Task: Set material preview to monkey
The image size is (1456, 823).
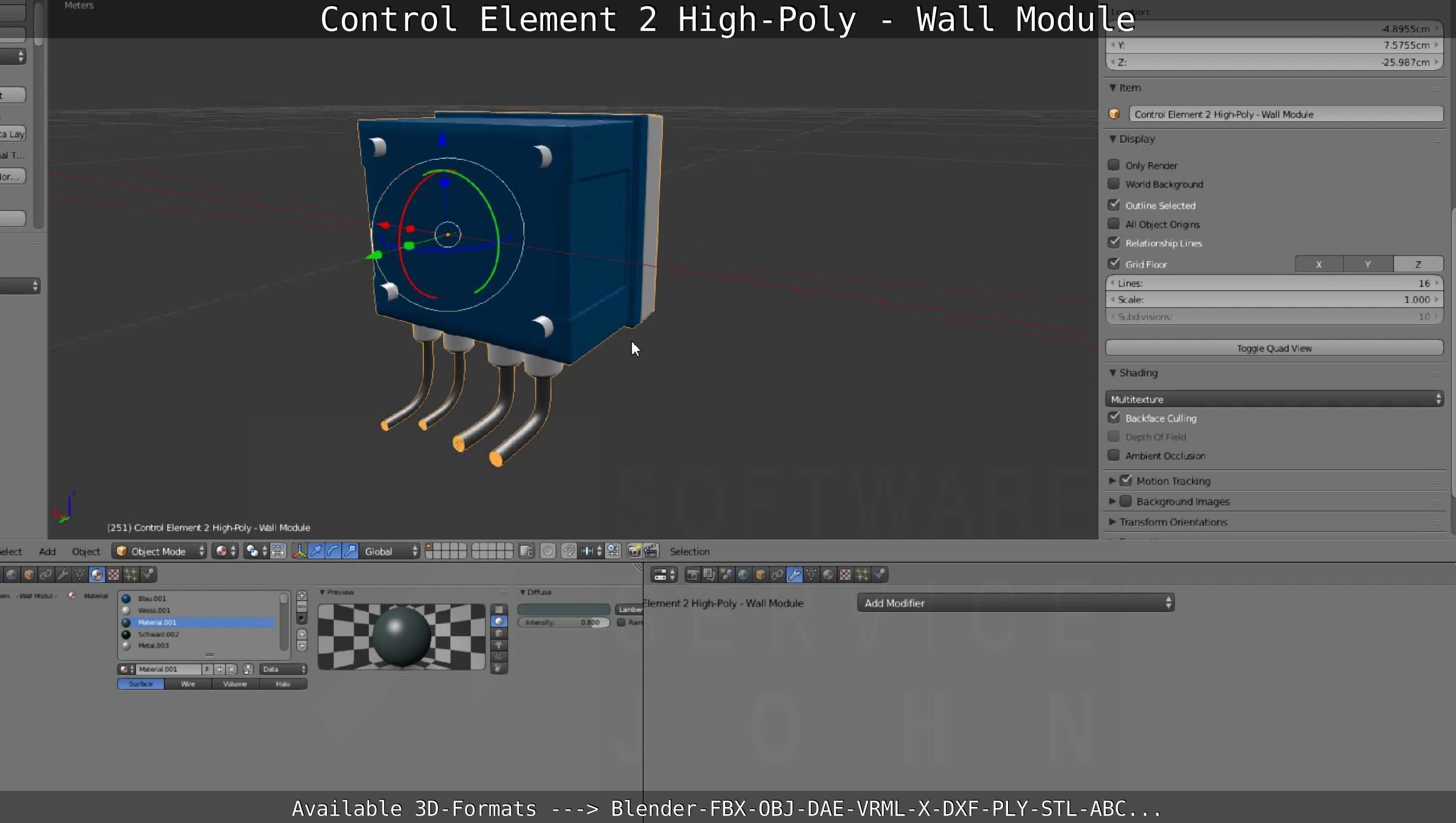Action: pyautogui.click(x=498, y=645)
